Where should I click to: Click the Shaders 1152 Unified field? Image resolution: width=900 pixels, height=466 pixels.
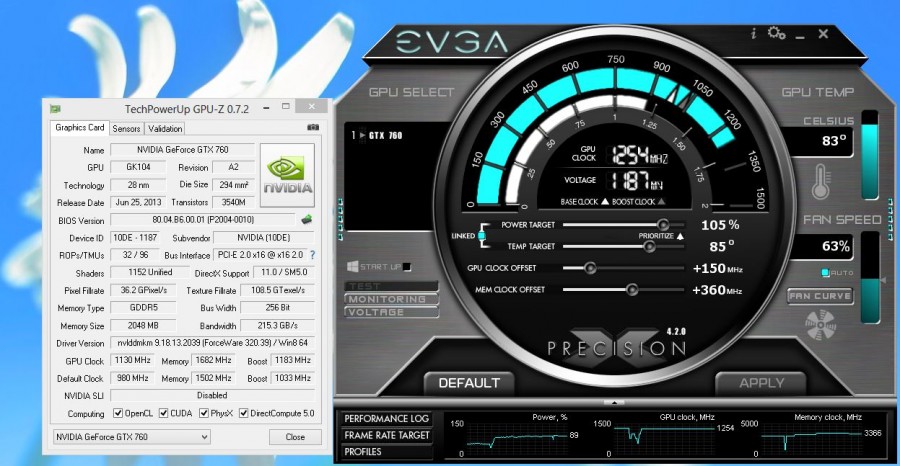(150, 273)
